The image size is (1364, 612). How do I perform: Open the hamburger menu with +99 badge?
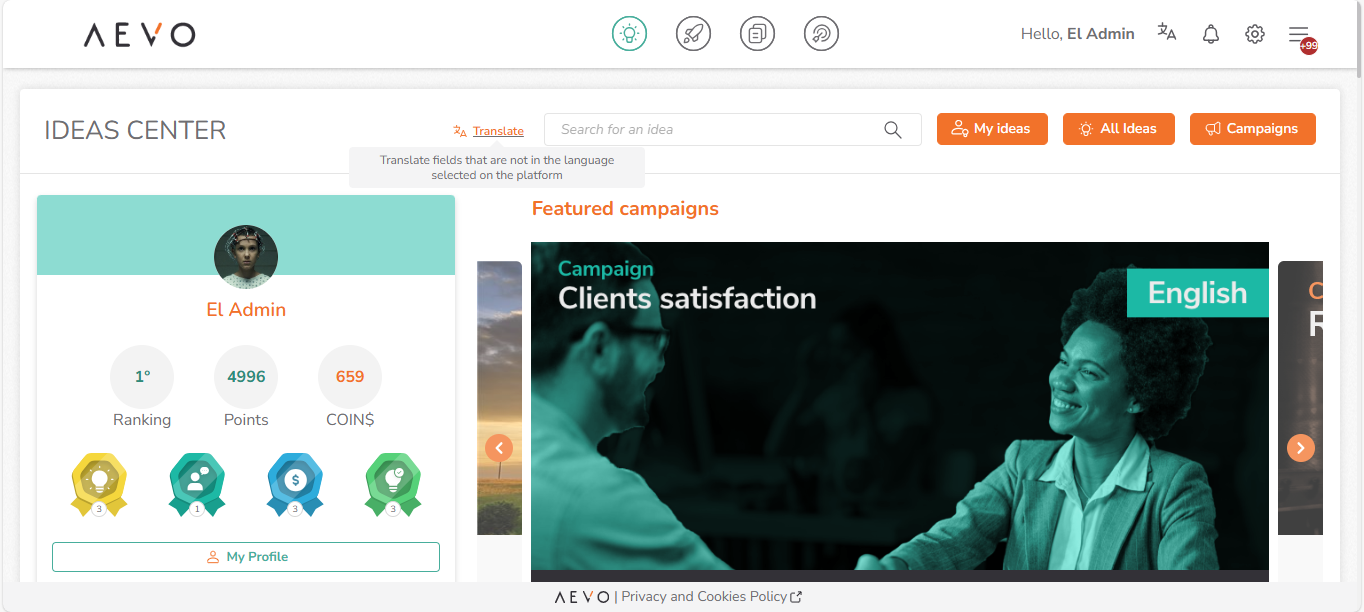(1301, 36)
